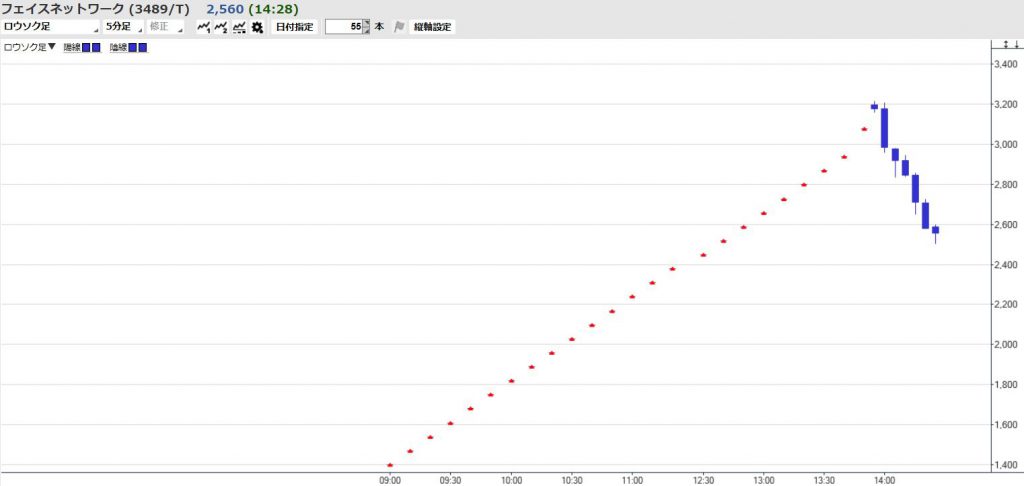
Task: Open chart settings gear icon
Action: [x=257, y=27]
